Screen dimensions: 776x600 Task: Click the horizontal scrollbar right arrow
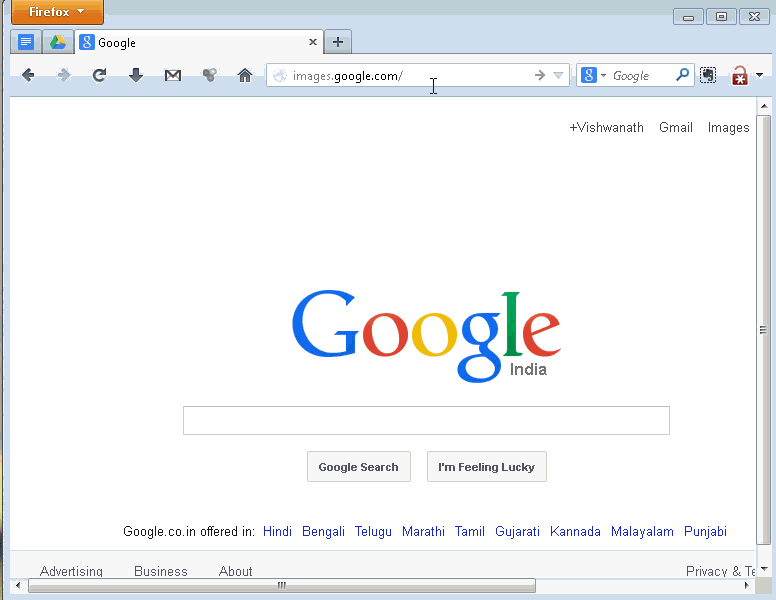click(746, 586)
